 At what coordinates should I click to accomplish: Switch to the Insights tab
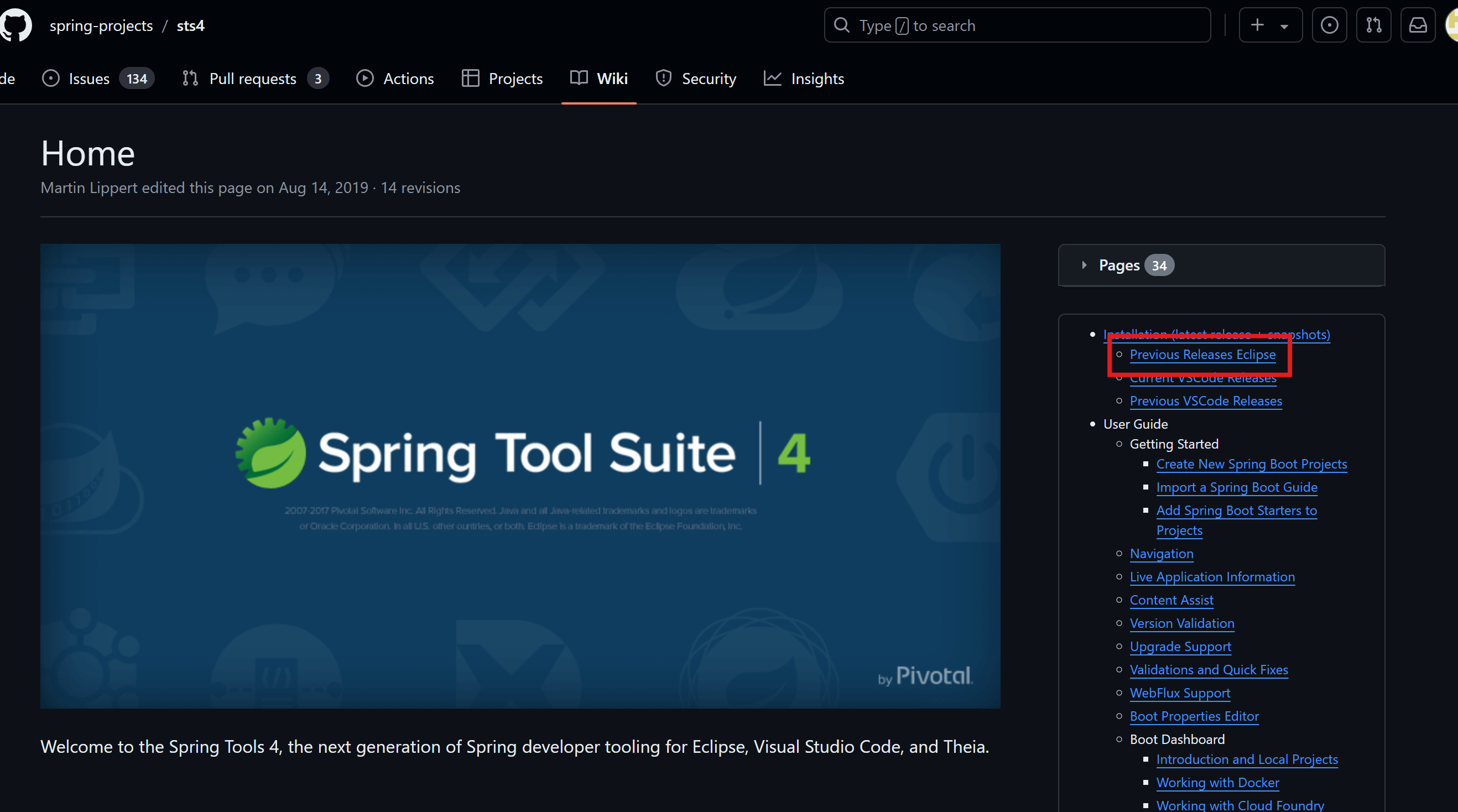817,79
